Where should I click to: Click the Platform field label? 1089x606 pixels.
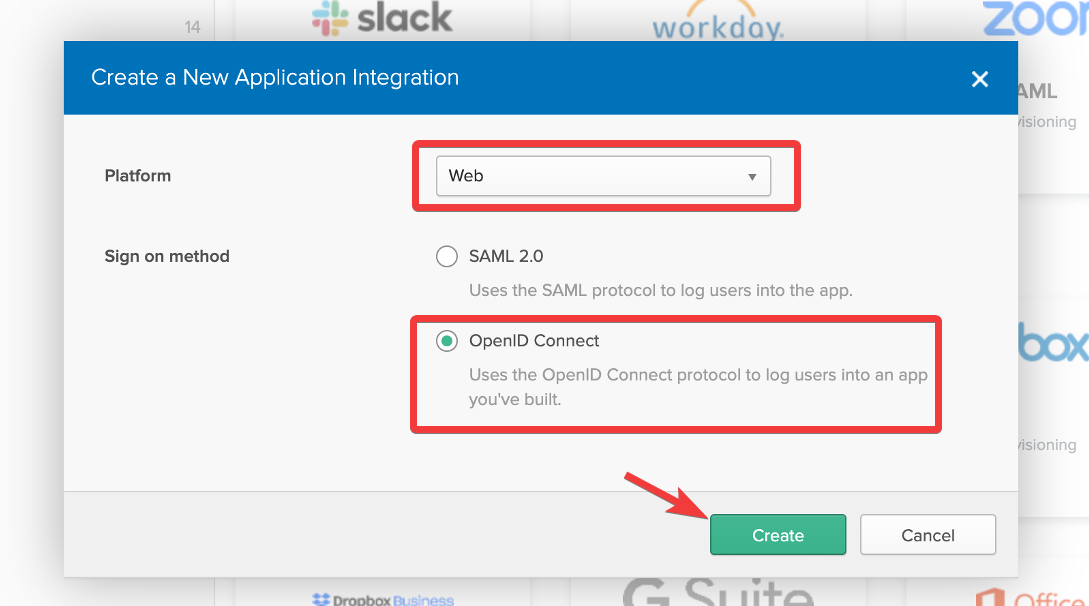coord(138,176)
